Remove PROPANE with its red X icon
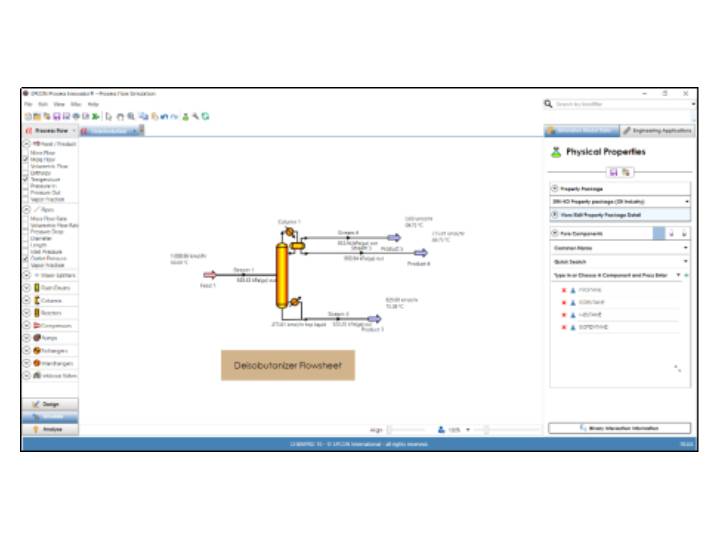Viewport: 720px width, 540px height. click(x=564, y=290)
